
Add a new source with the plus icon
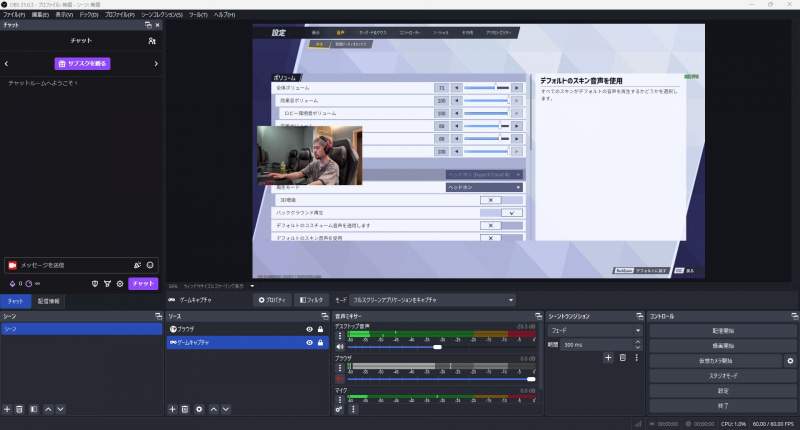pos(172,409)
